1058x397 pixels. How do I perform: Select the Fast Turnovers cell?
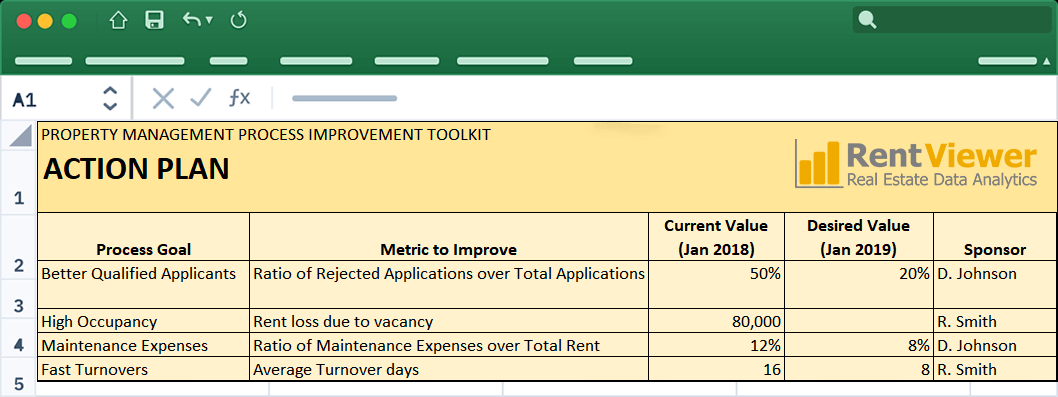(x=144, y=369)
